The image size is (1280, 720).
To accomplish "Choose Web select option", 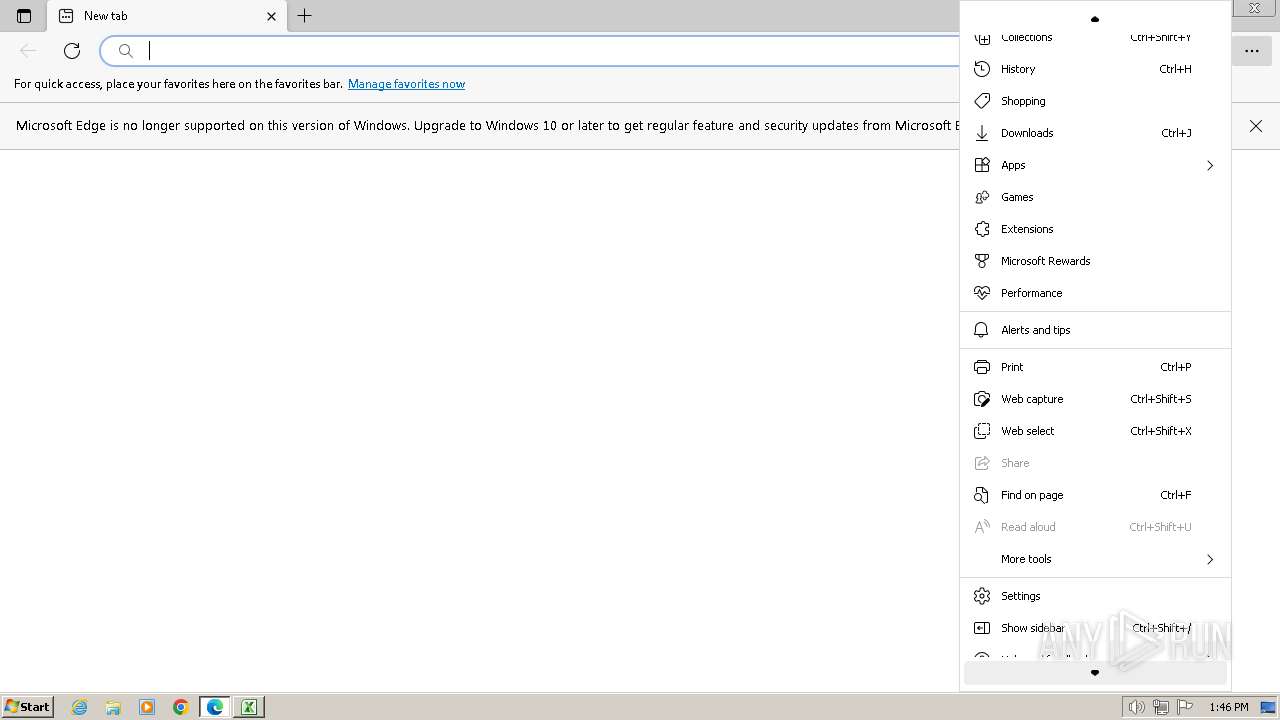I will click(1095, 431).
